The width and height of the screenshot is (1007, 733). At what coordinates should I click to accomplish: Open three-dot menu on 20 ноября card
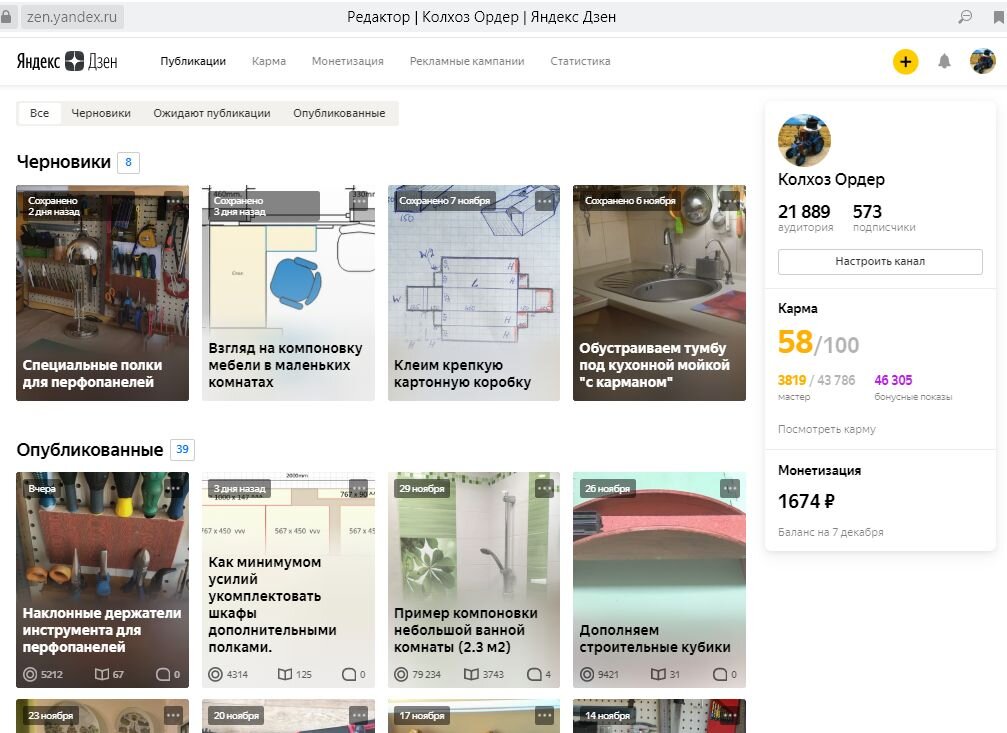coord(359,715)
